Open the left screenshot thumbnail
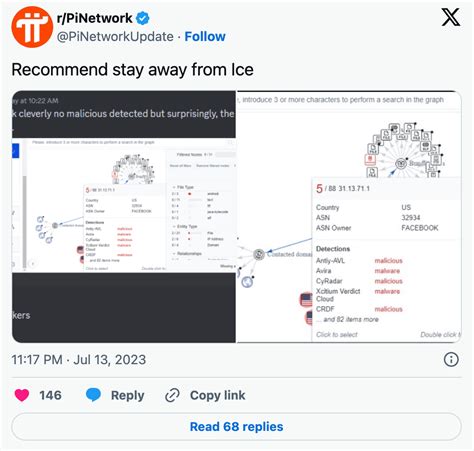This screenshot has width=474, height=451. pos(124,216)
